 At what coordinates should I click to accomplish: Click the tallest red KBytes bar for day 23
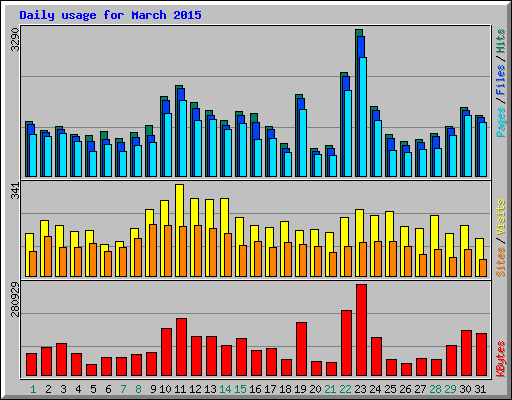361,330
